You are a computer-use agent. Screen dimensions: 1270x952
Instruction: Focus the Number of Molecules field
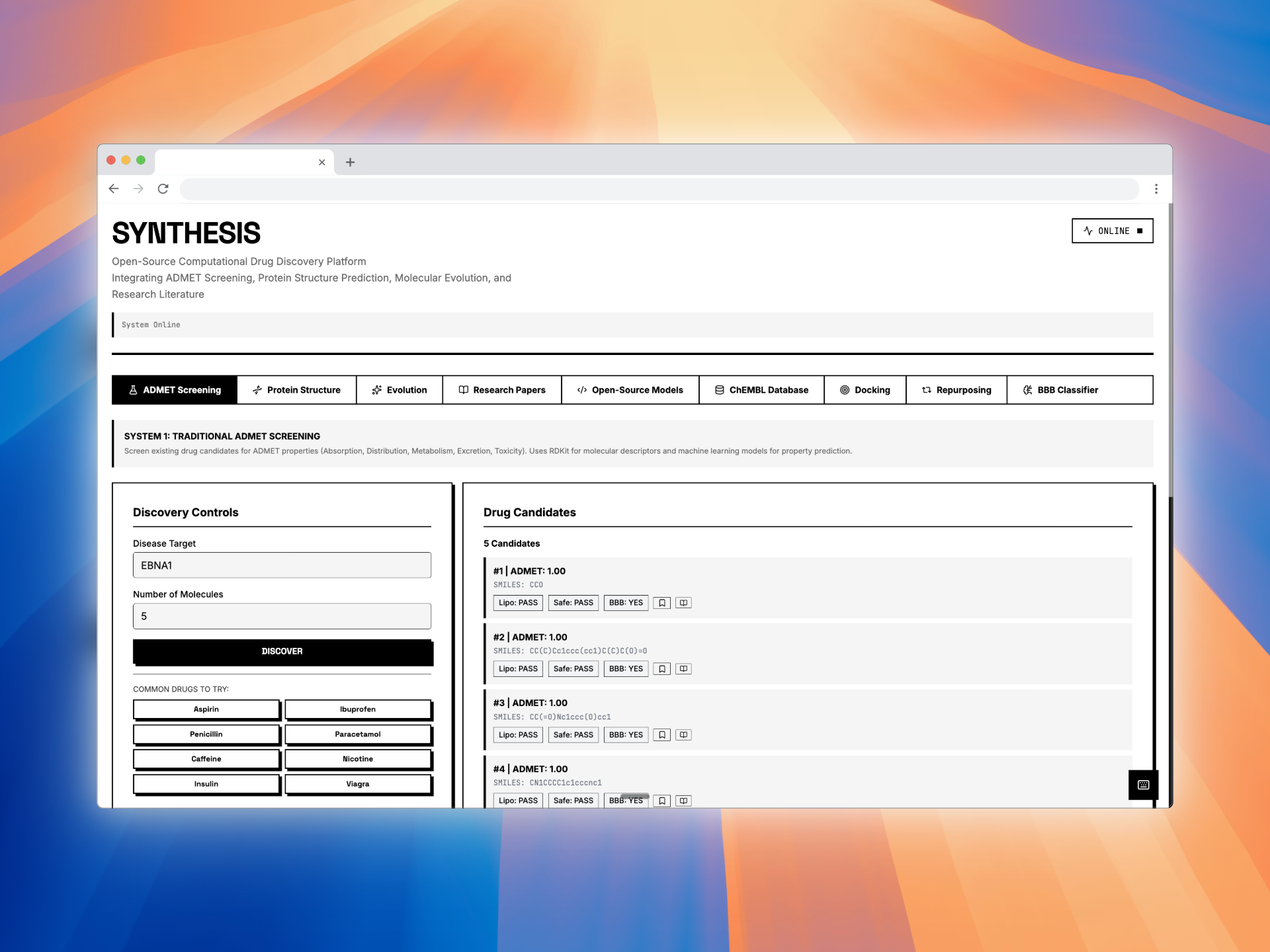[x=282, y=616]
